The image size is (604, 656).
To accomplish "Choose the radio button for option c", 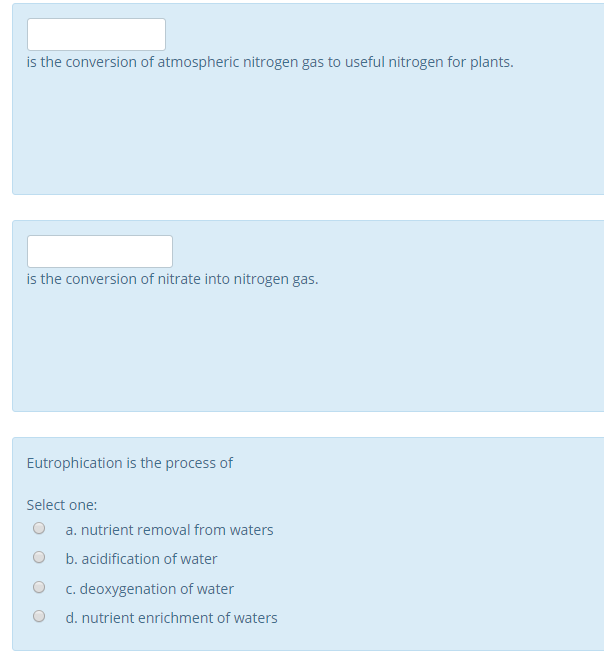I will (x=39, y=588).
